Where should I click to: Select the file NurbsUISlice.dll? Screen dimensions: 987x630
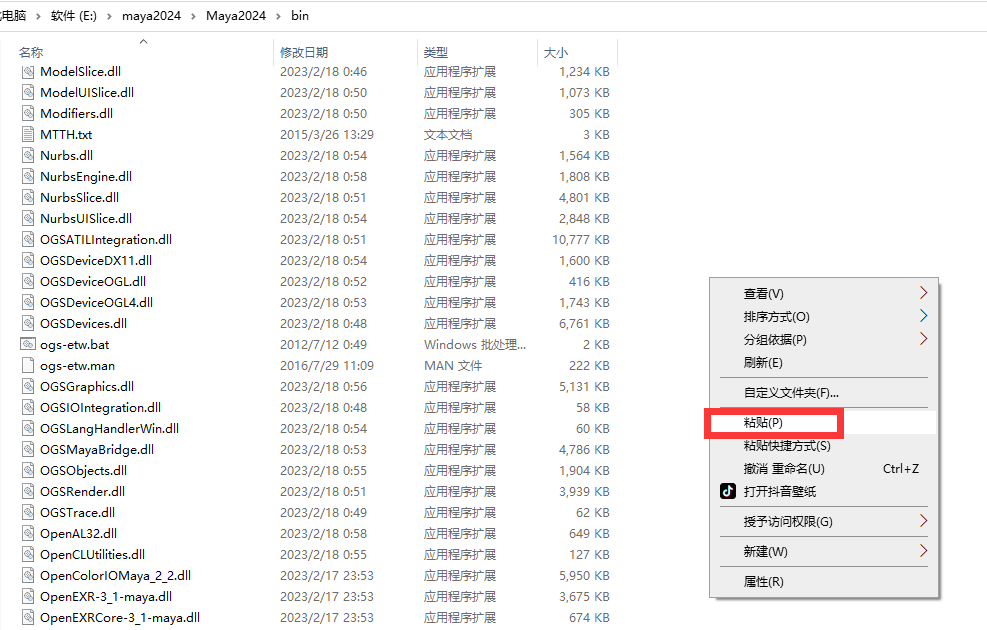point(86,218)
